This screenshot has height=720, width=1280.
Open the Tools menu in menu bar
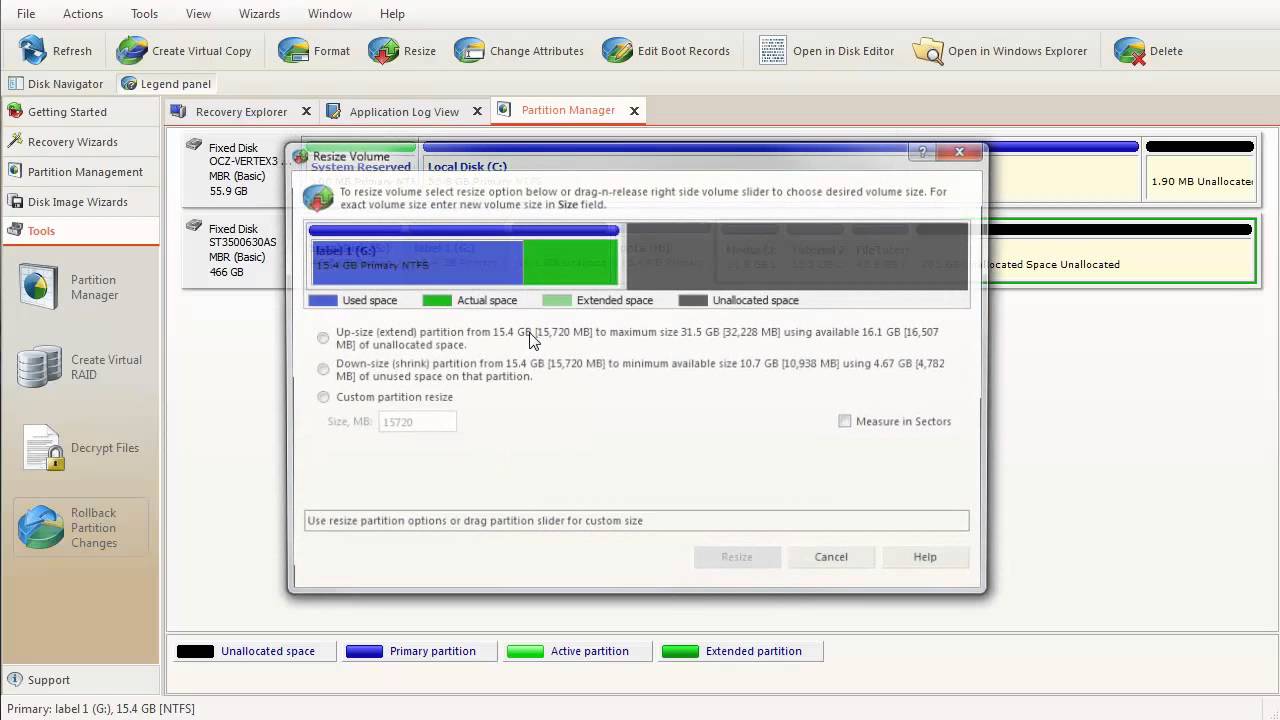[144, 13]
